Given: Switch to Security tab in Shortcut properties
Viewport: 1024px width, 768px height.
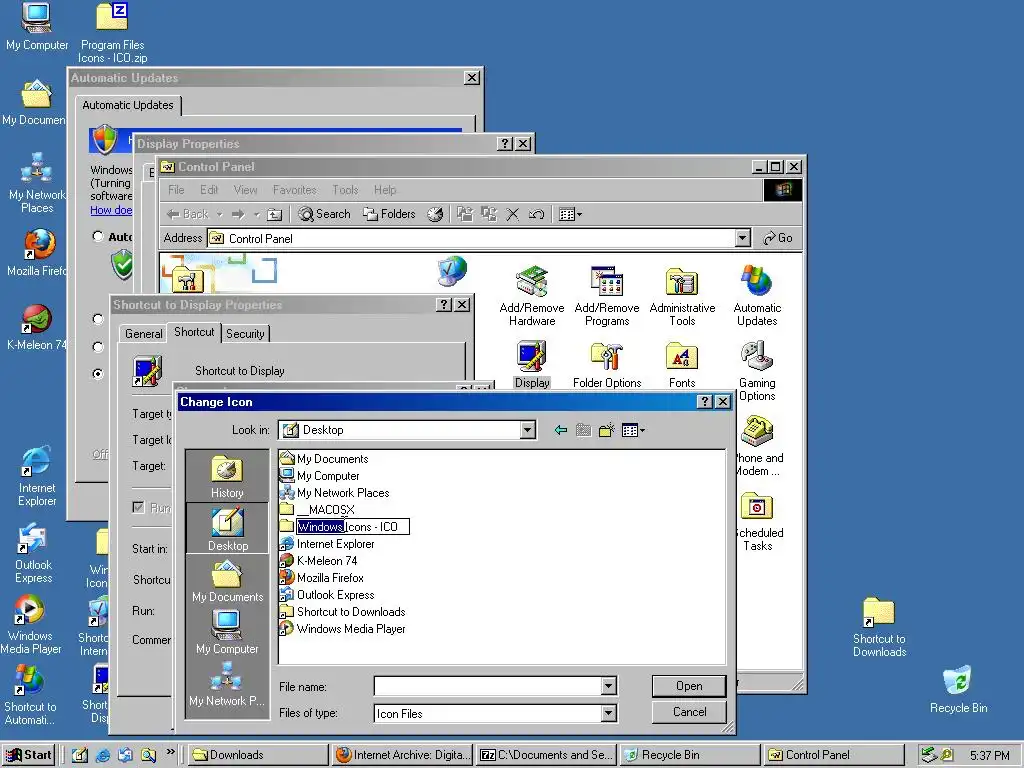Looking at the screenshot, I should point(245,334).
